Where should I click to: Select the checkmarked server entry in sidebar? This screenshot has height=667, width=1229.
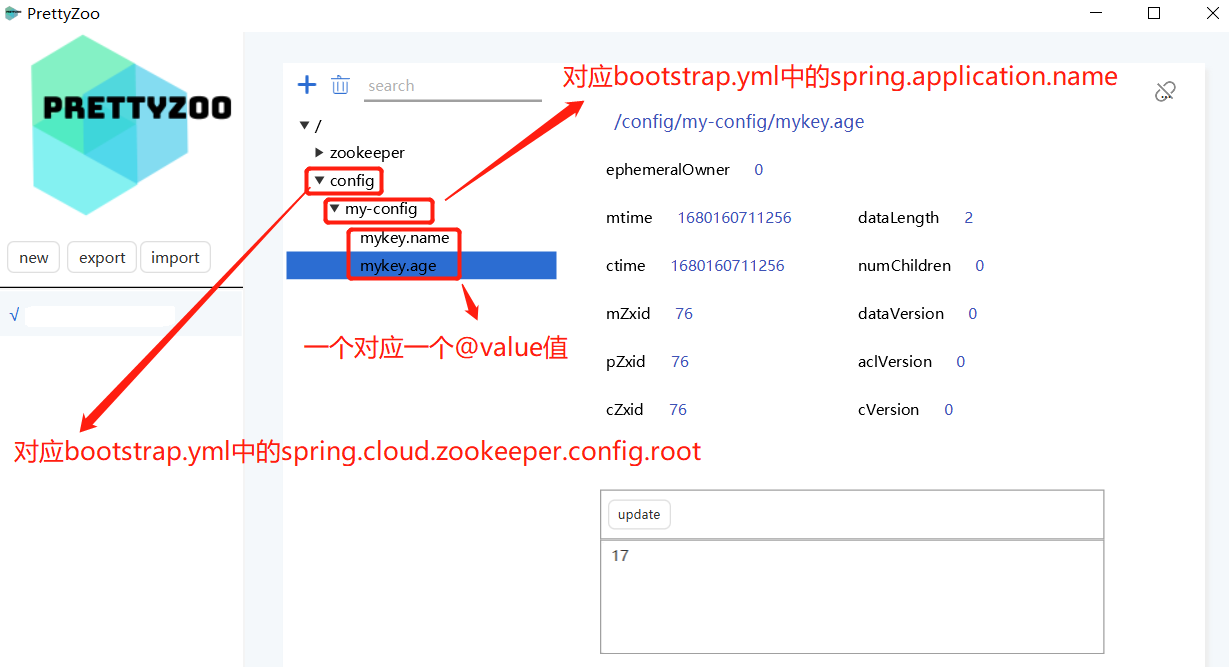point(100,316)
